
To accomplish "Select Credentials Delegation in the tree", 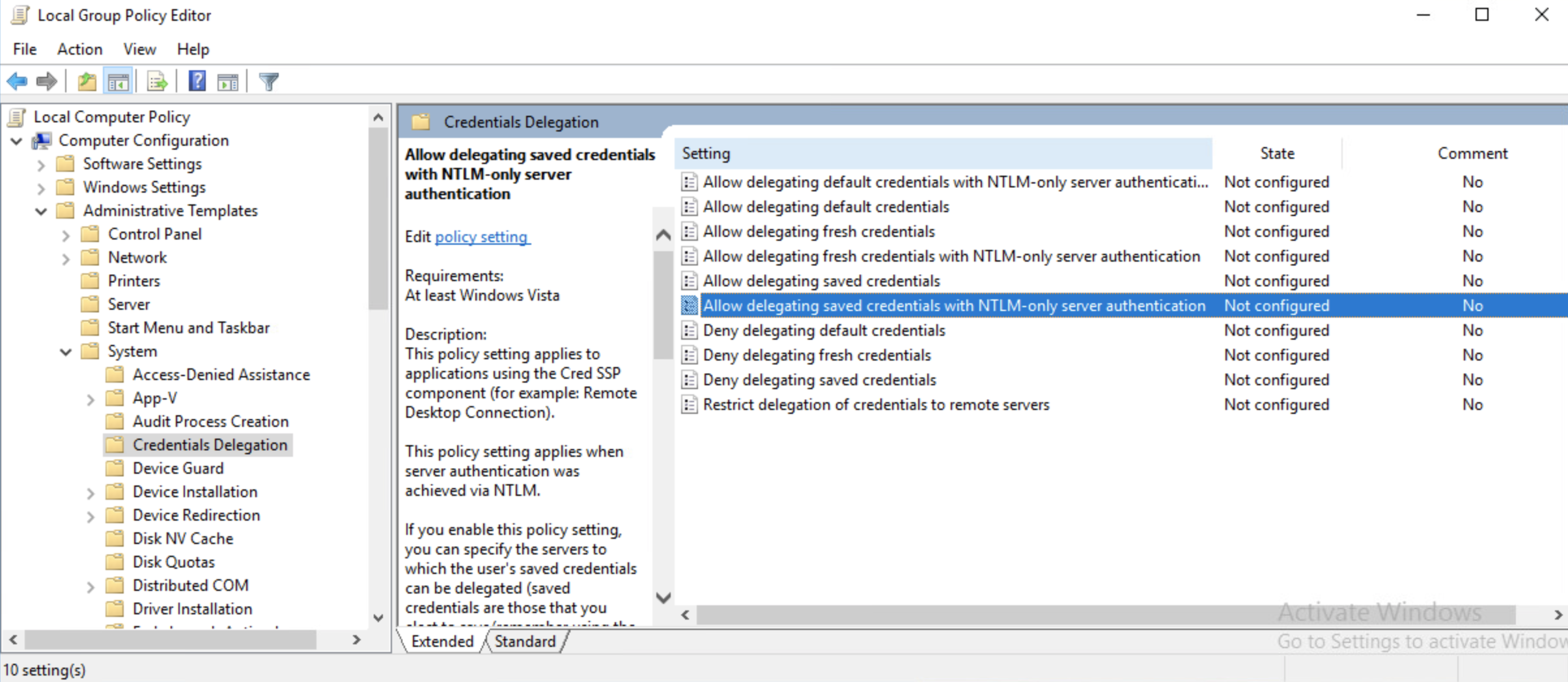I will click(x=210, y=445).
